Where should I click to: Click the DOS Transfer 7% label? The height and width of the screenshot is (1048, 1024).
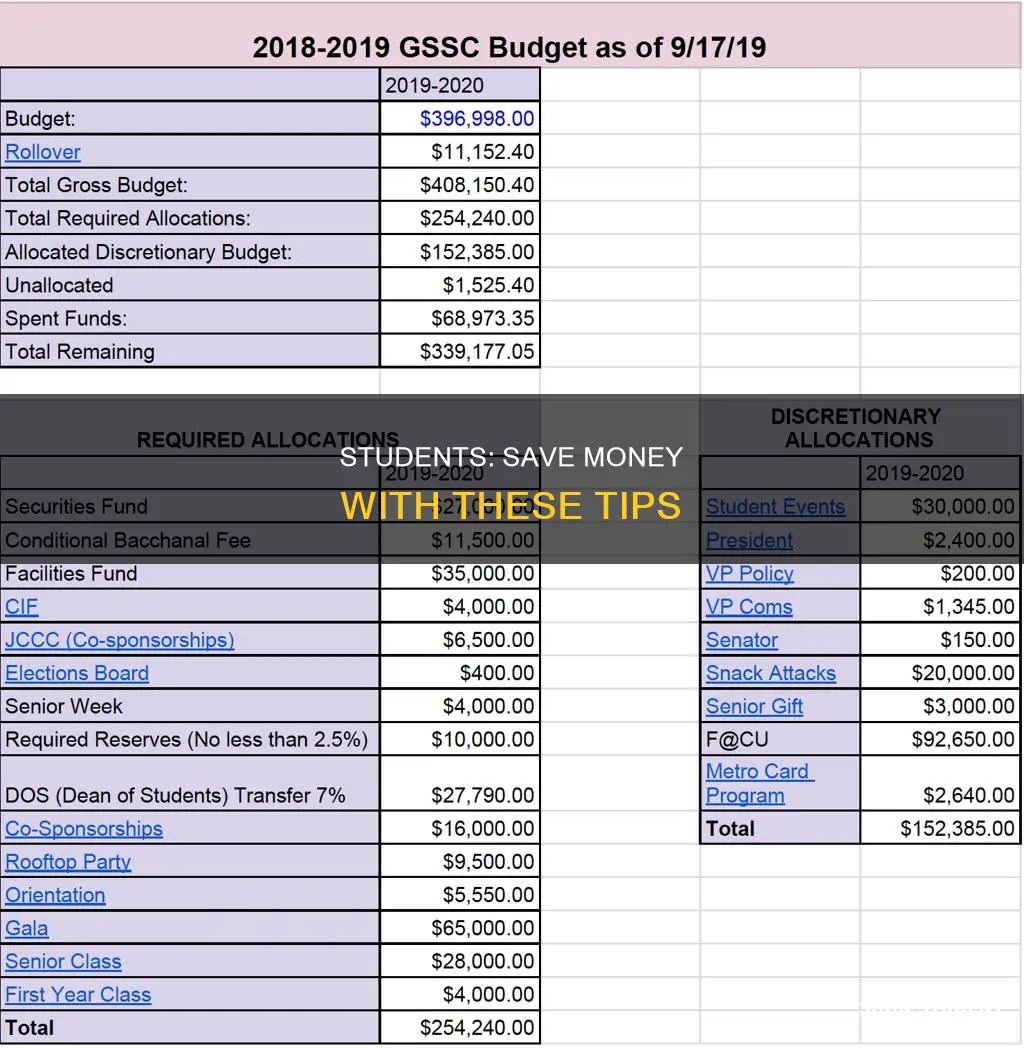(x=175, y=795)
